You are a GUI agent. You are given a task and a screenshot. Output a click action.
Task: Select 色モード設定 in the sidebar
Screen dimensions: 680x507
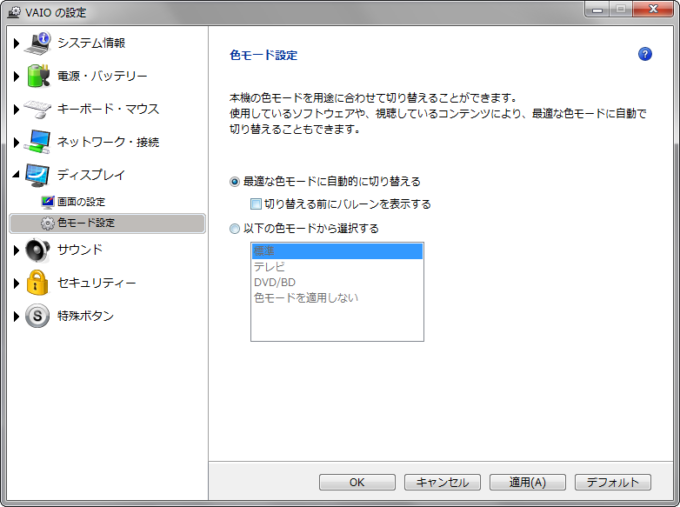click(85, 222)
